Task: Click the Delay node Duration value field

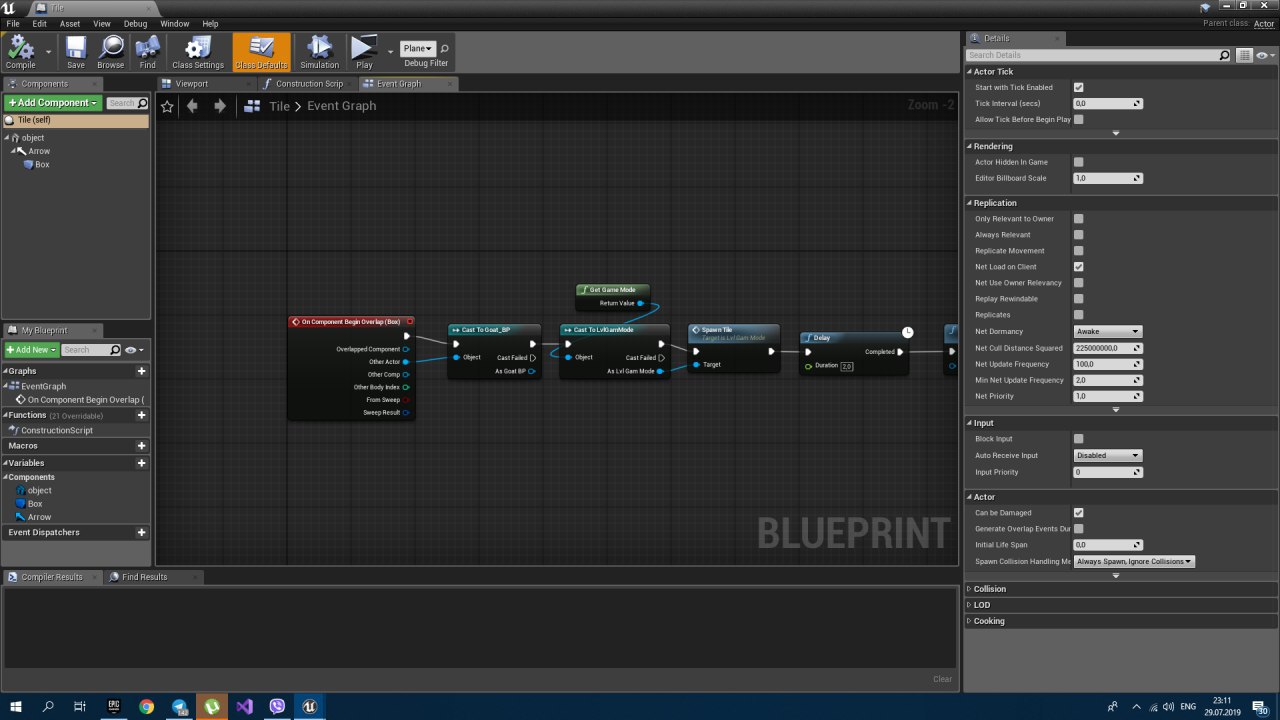Action: pos(846,366)
